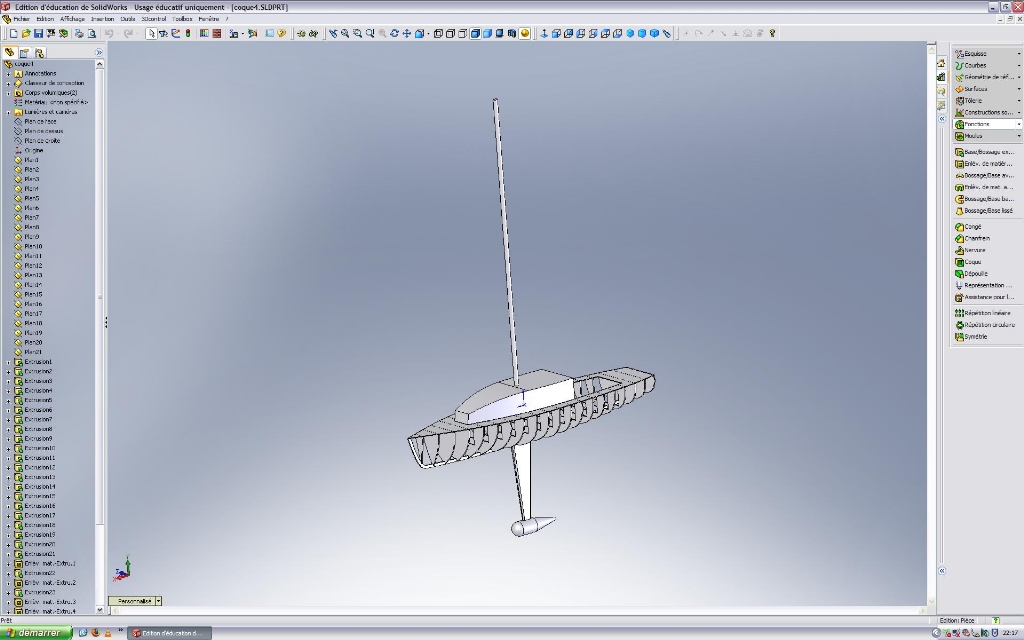Click the Symétrie mirror feature icon

[x=975, y=337]
